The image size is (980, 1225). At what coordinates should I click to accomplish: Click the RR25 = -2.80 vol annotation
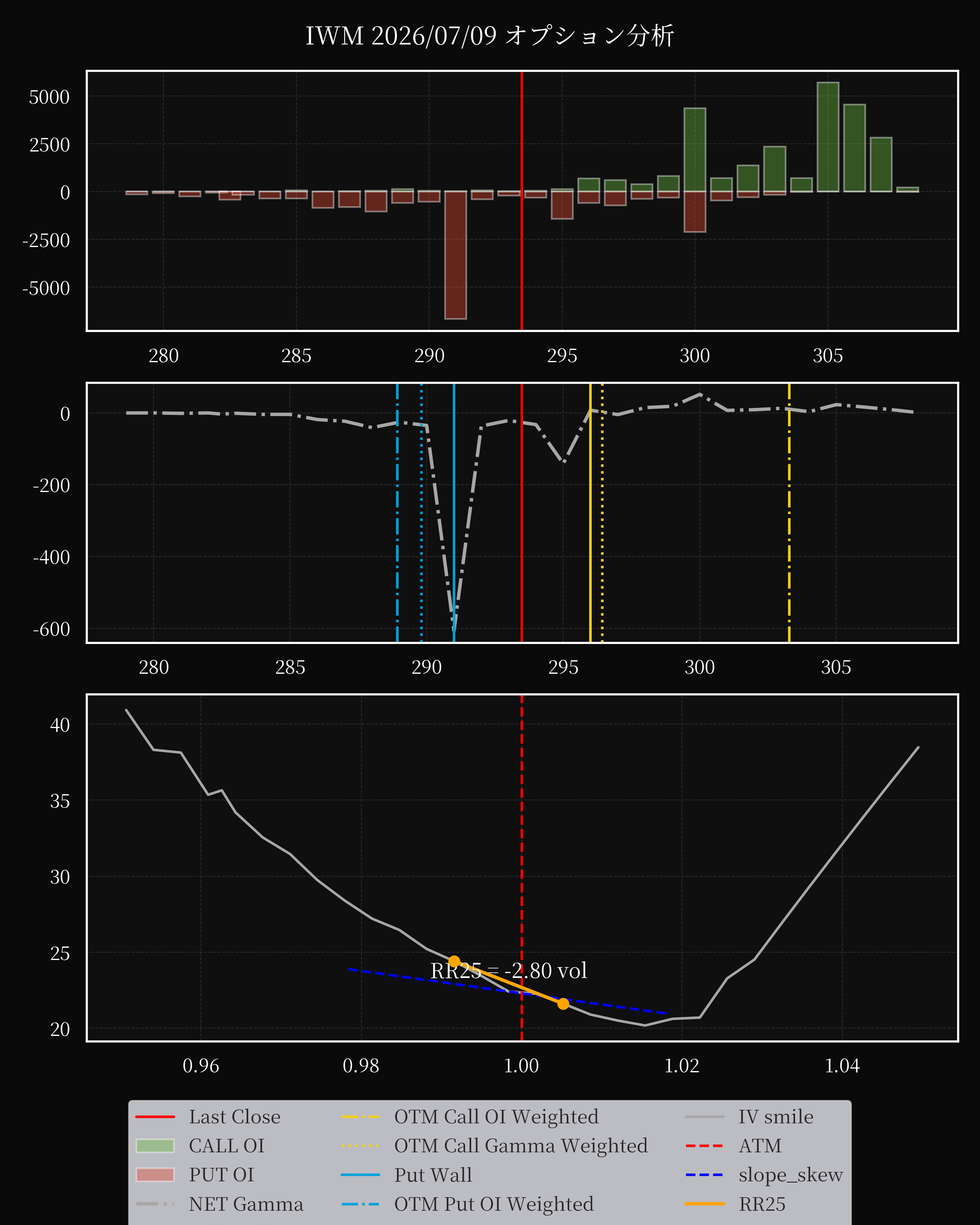click(x=508, y=971)
